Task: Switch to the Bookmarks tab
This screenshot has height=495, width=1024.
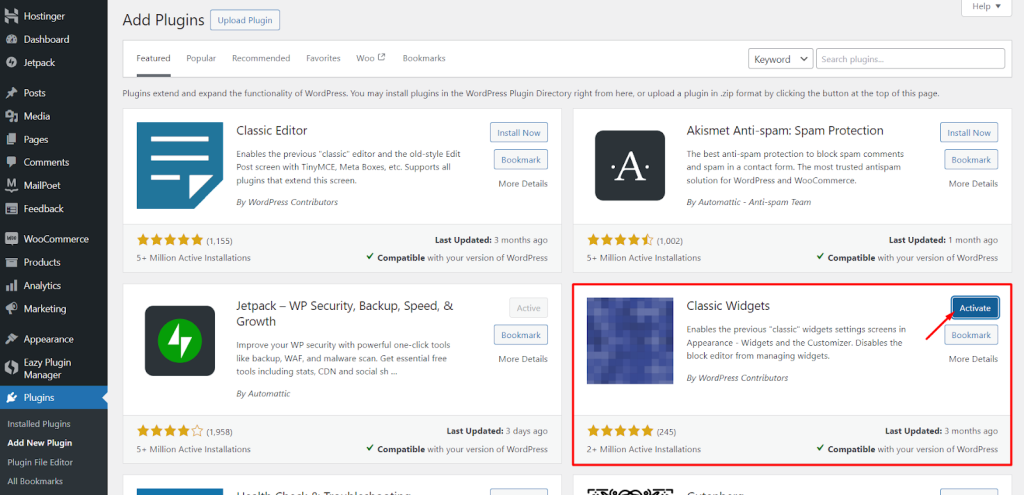Action: (x=424, y=58)
